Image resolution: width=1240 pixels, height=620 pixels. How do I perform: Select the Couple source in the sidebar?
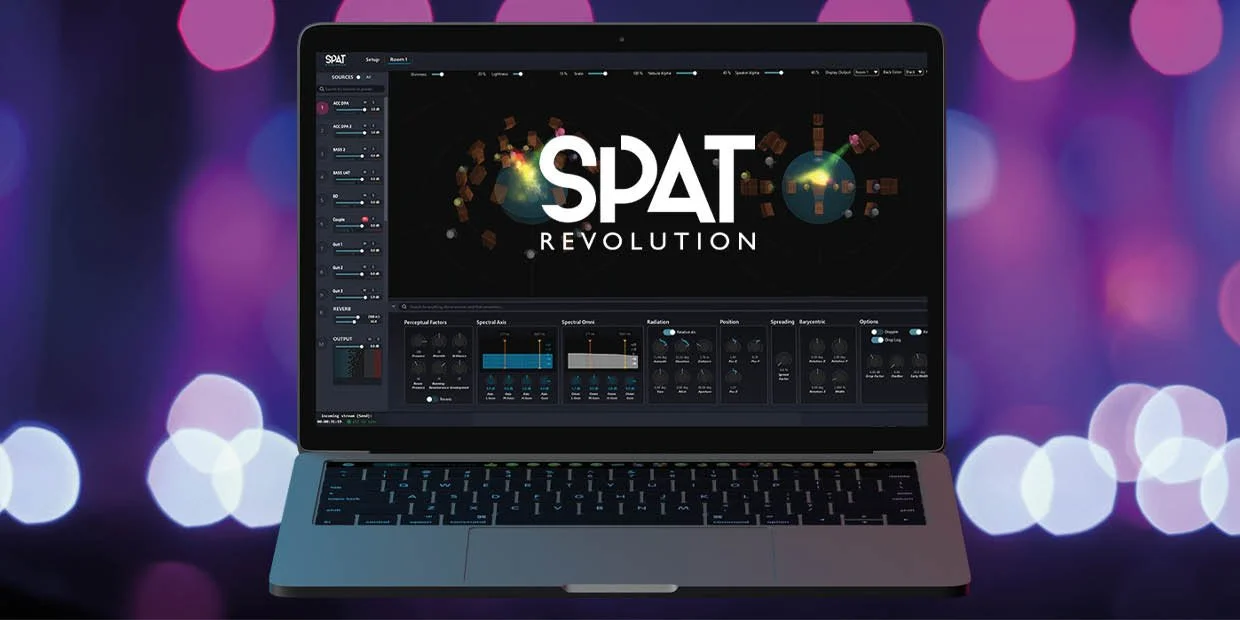point(336,218)
